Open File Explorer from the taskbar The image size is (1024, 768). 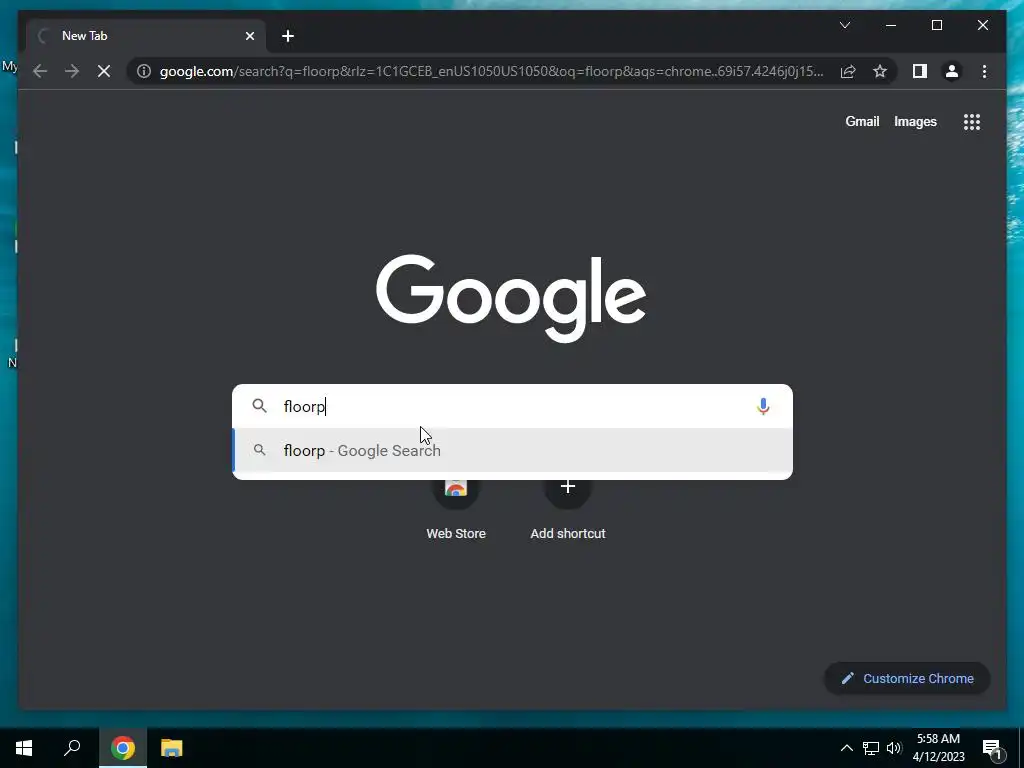click(172, 748)
